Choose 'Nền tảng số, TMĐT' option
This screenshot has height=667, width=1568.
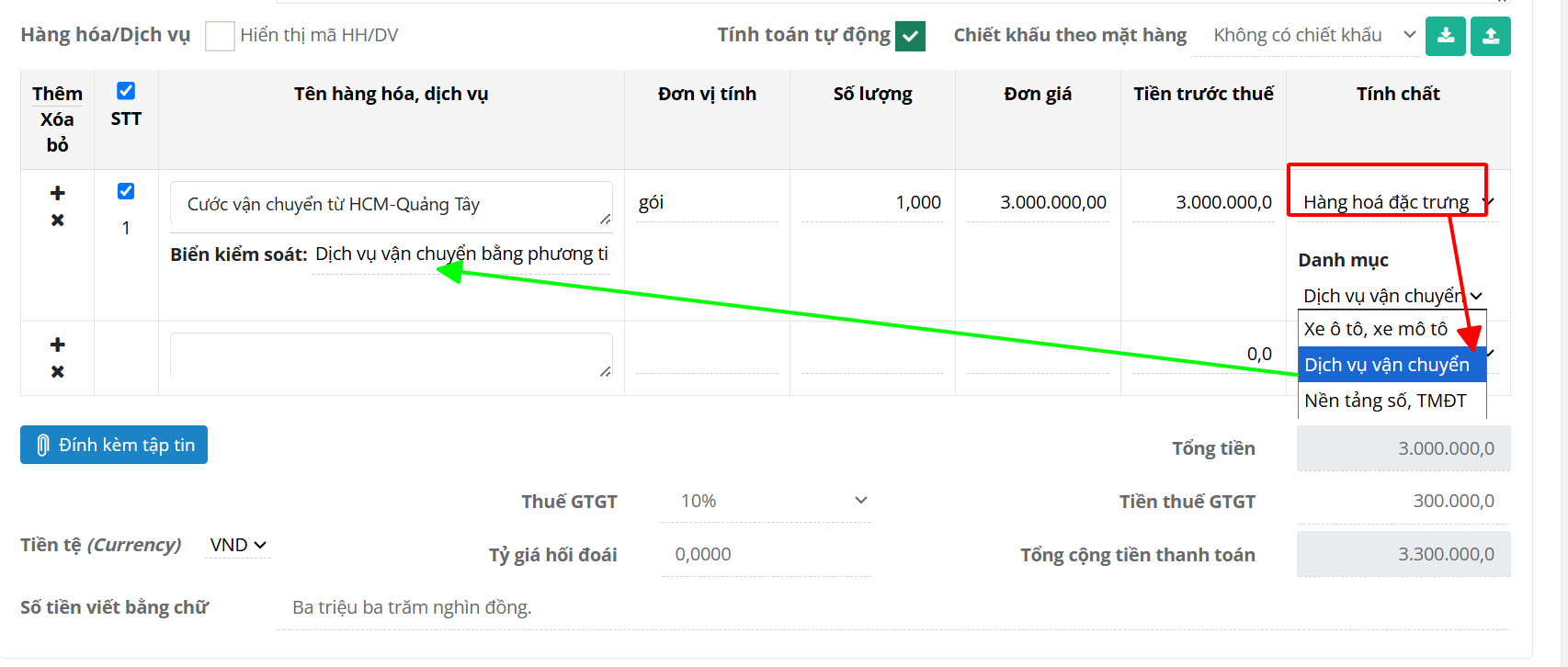[x=1385, y=401]
